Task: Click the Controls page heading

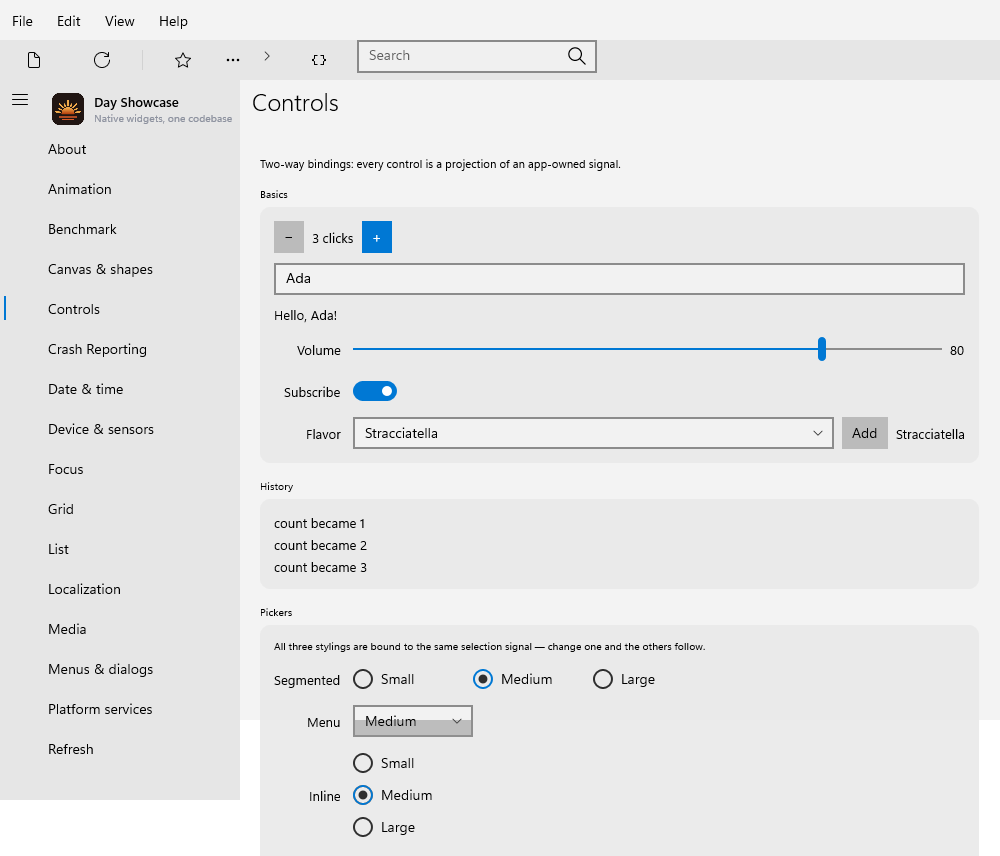Action: [x=295, y=103]
